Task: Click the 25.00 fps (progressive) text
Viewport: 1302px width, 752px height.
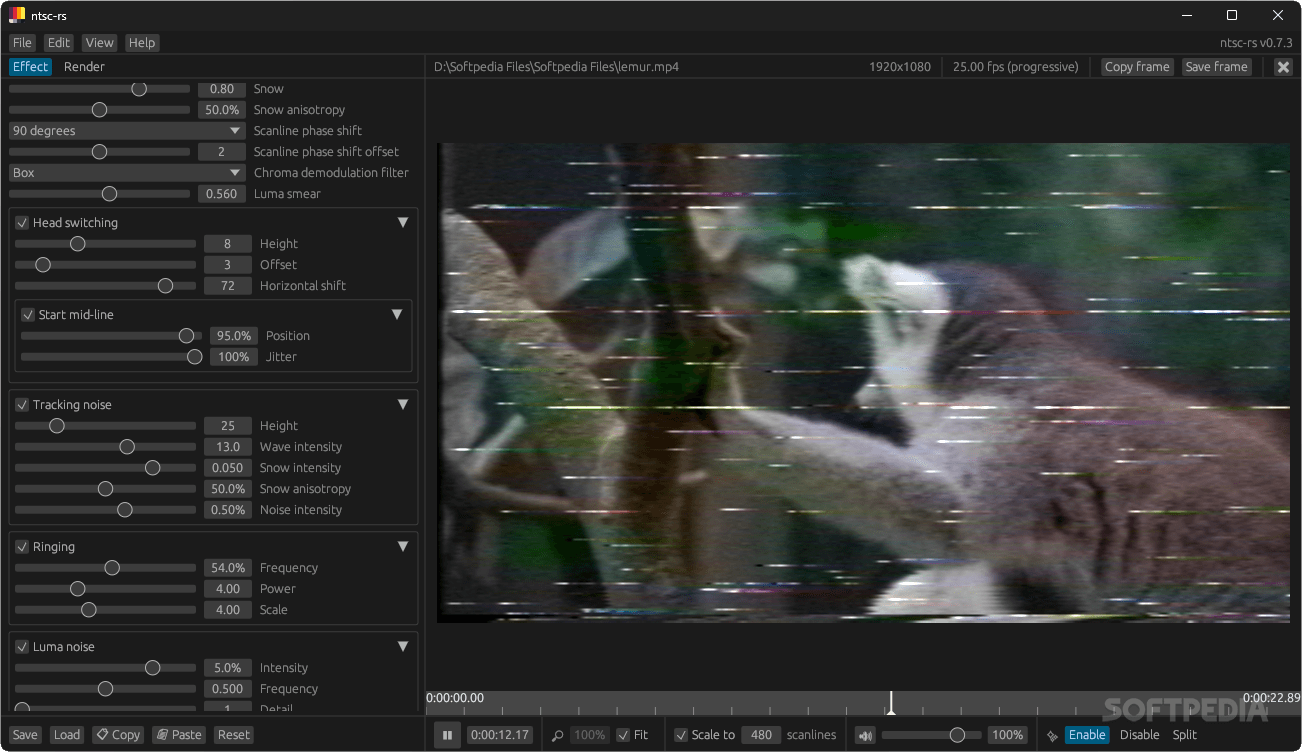Action: 1016,67
